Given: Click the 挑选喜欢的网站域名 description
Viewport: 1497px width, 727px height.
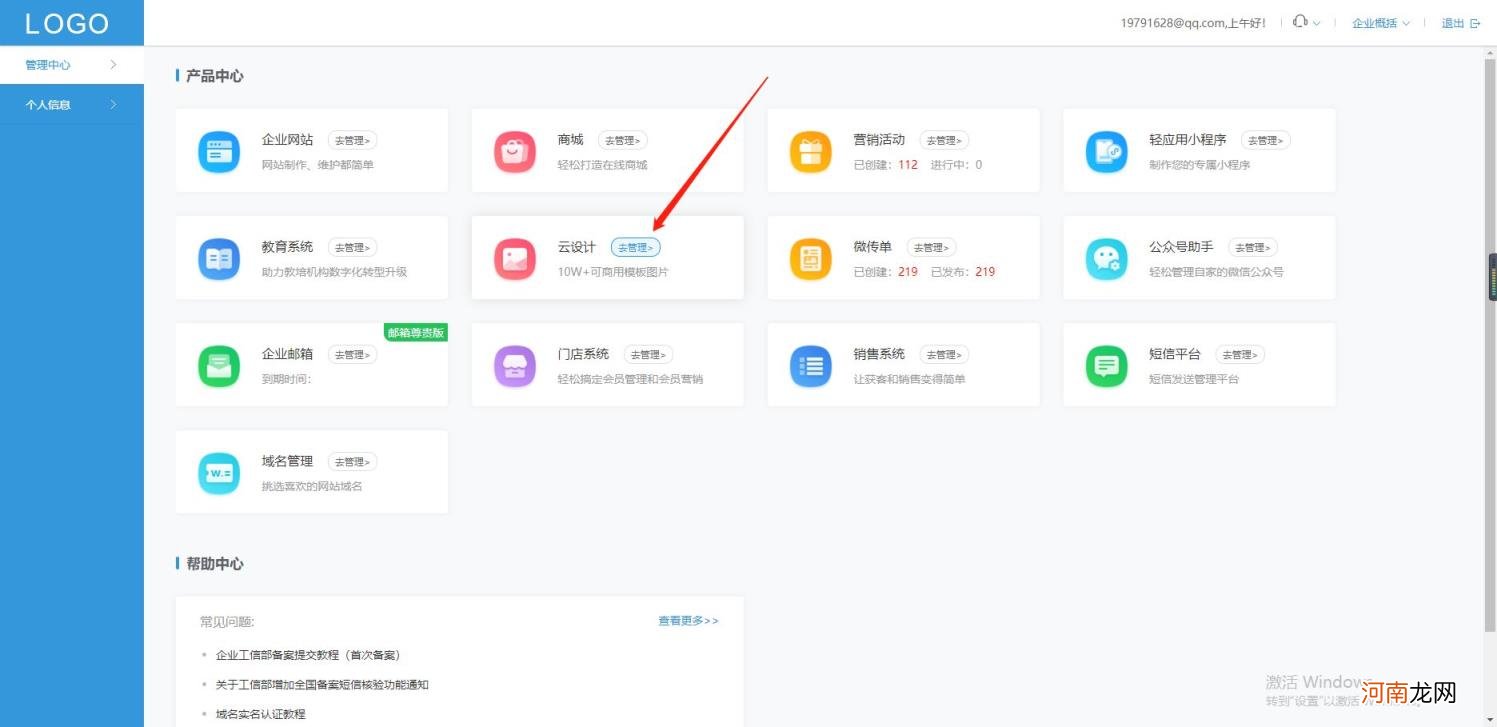Looking at the screenshot, I should point(312,486).
